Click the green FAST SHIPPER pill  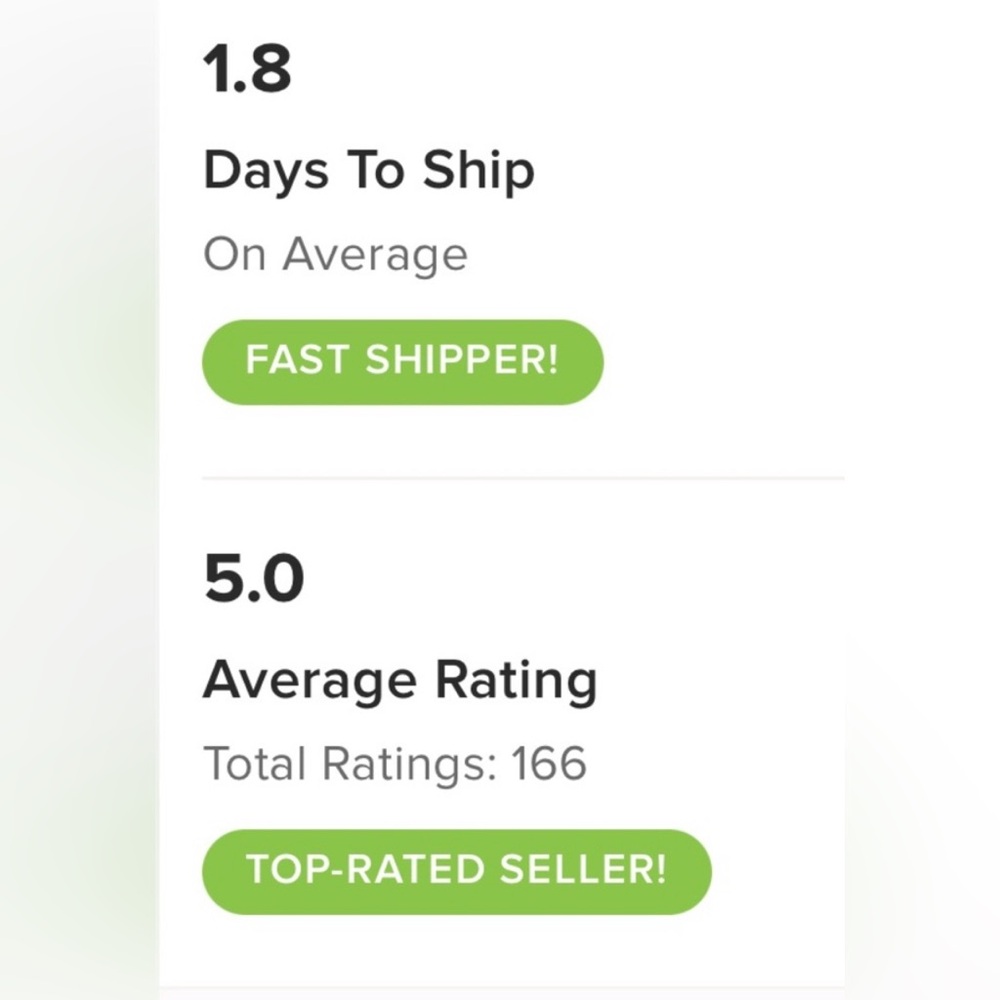click(403, 361)
